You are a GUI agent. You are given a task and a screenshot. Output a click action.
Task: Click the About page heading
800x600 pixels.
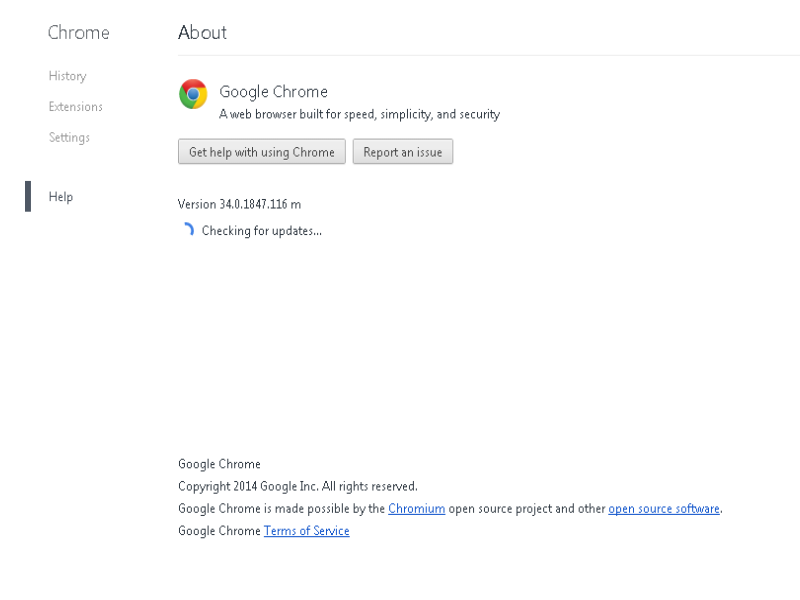tap(202, 33)
